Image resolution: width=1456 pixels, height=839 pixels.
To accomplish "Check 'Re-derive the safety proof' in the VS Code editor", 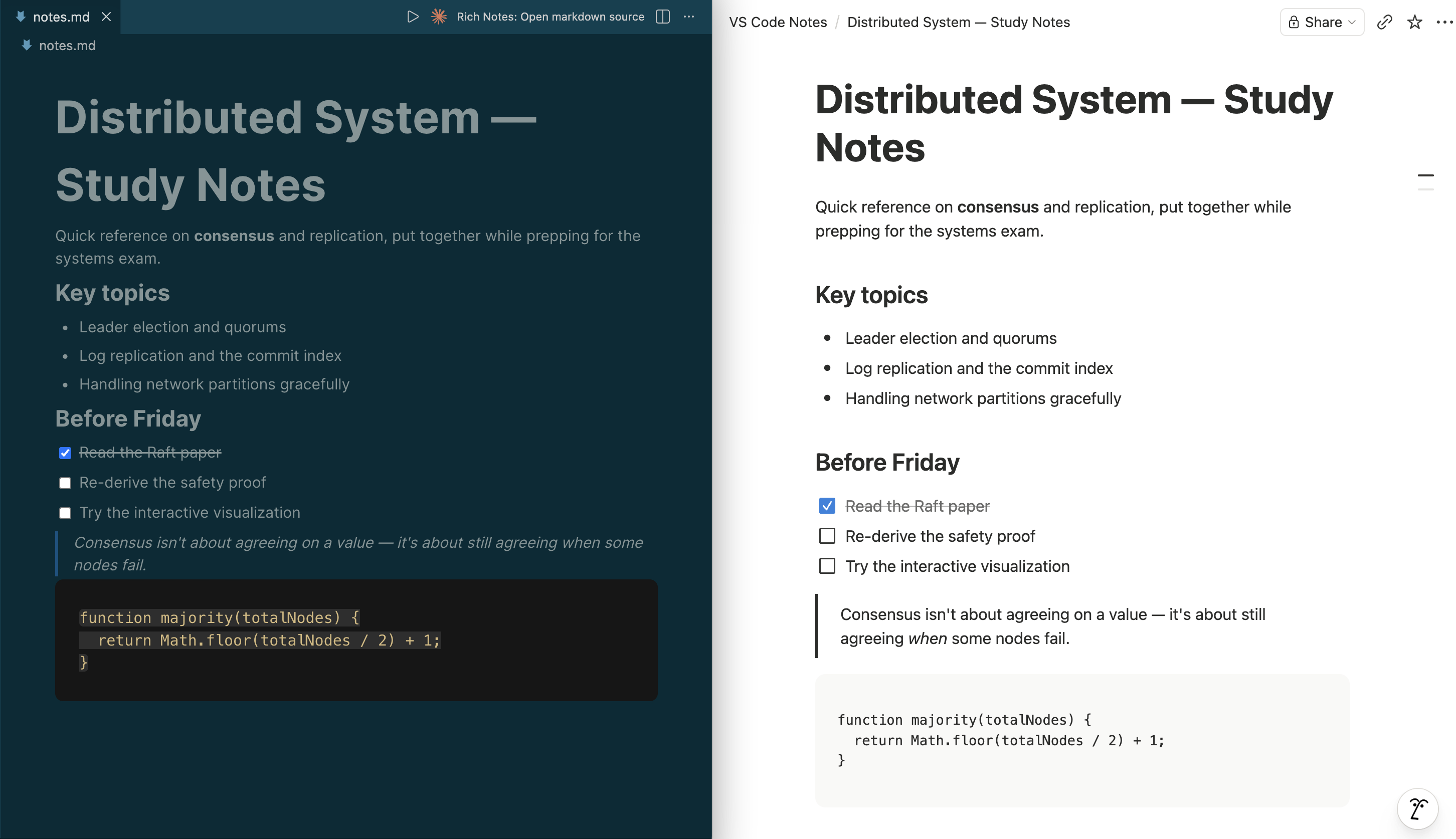I will click(65, 483).
